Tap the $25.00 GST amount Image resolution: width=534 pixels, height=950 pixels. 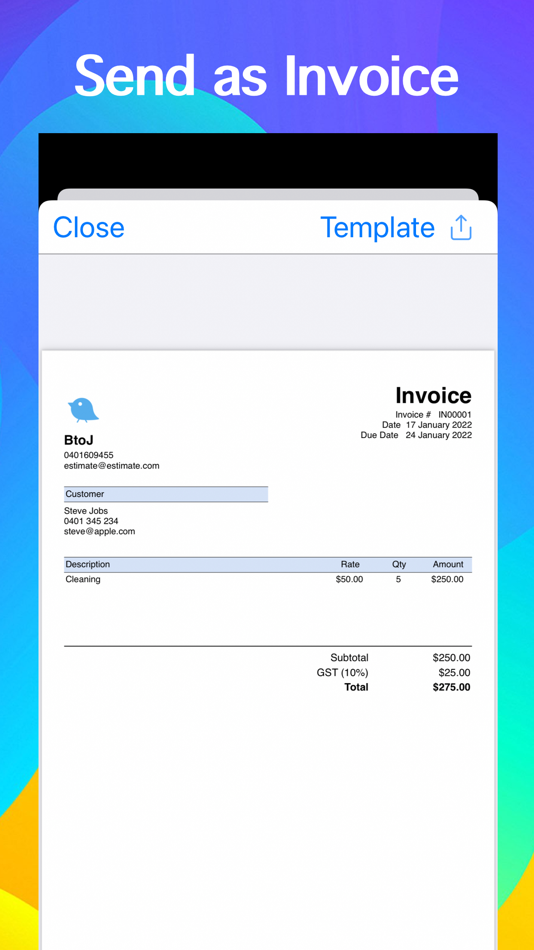click(x=455, y=673)
